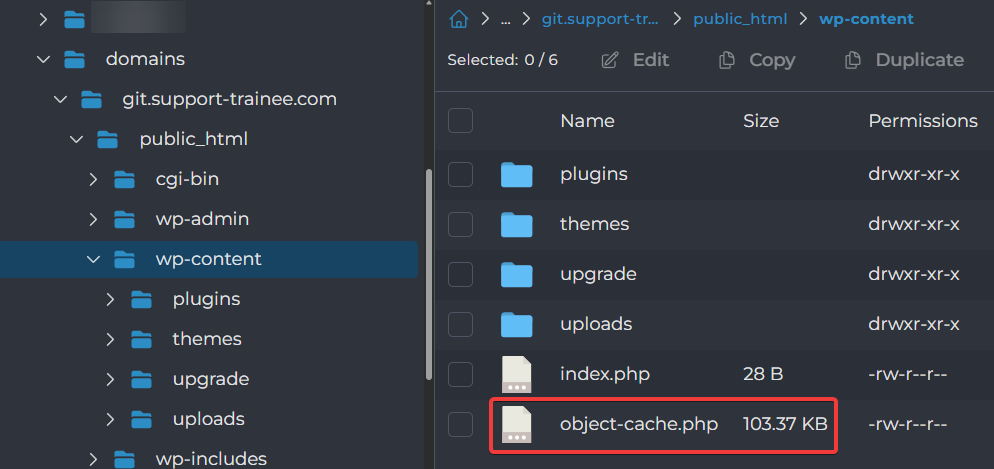
Task: Check the uploads row checkbox
Action: pyautogui.click(x=460, y=324)
